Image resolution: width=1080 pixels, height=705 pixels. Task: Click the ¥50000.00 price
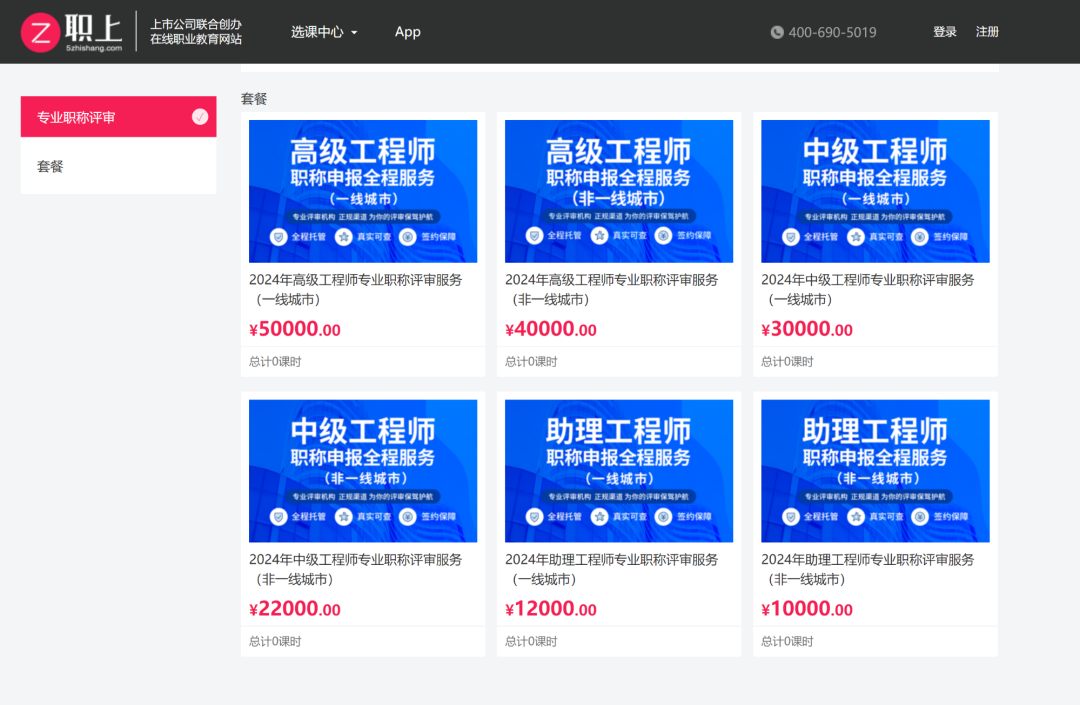tap(295, 330)
